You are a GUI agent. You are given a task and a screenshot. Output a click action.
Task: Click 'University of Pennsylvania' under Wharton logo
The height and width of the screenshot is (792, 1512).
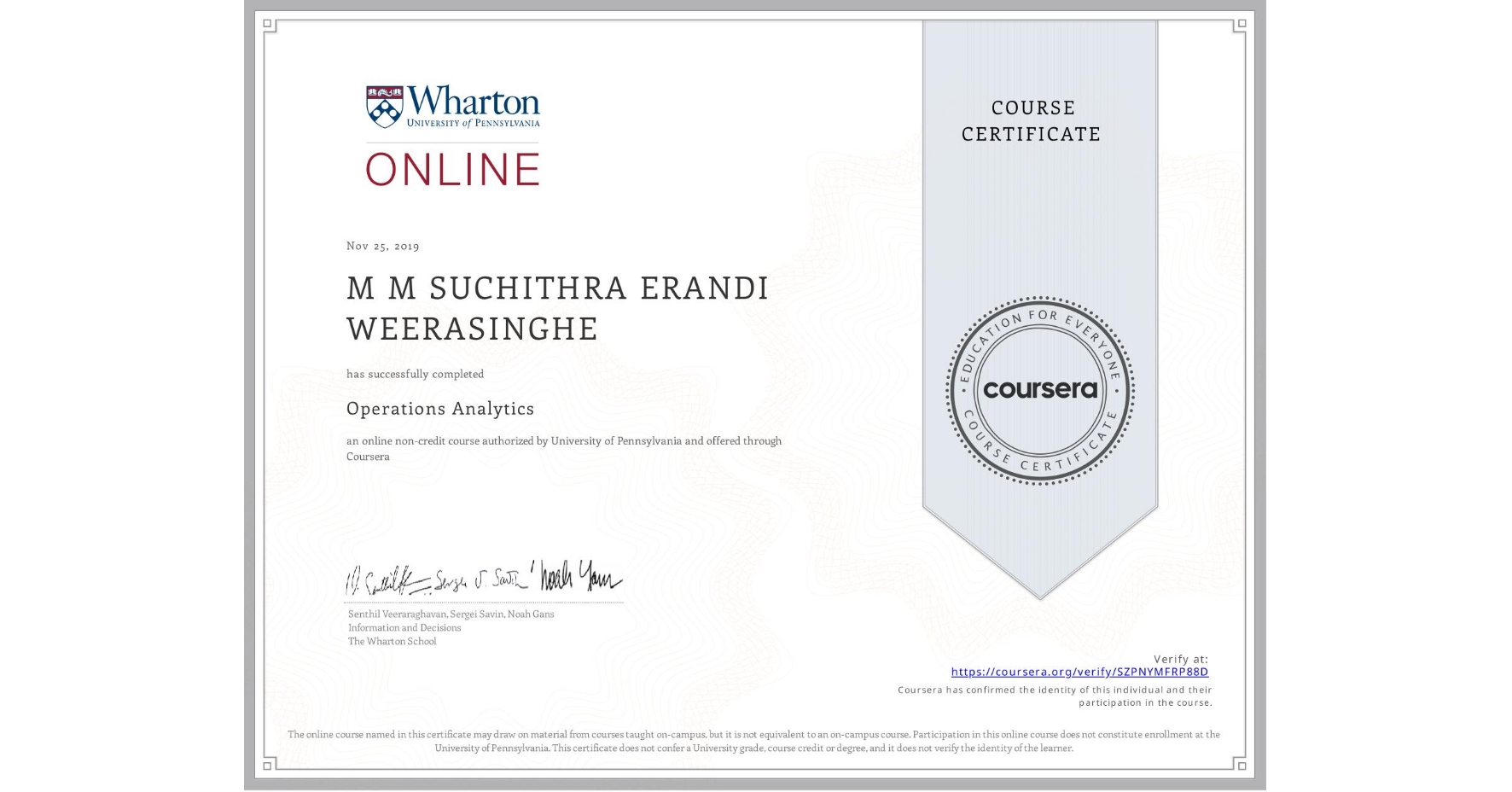pos(473,123)
